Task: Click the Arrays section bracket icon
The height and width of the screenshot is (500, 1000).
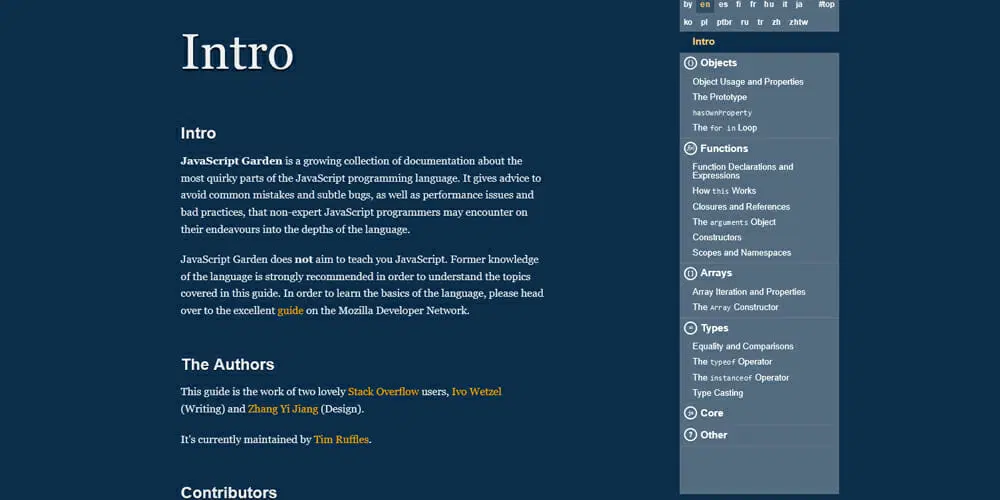Action: pyautogui.click(x=690, y=273)
